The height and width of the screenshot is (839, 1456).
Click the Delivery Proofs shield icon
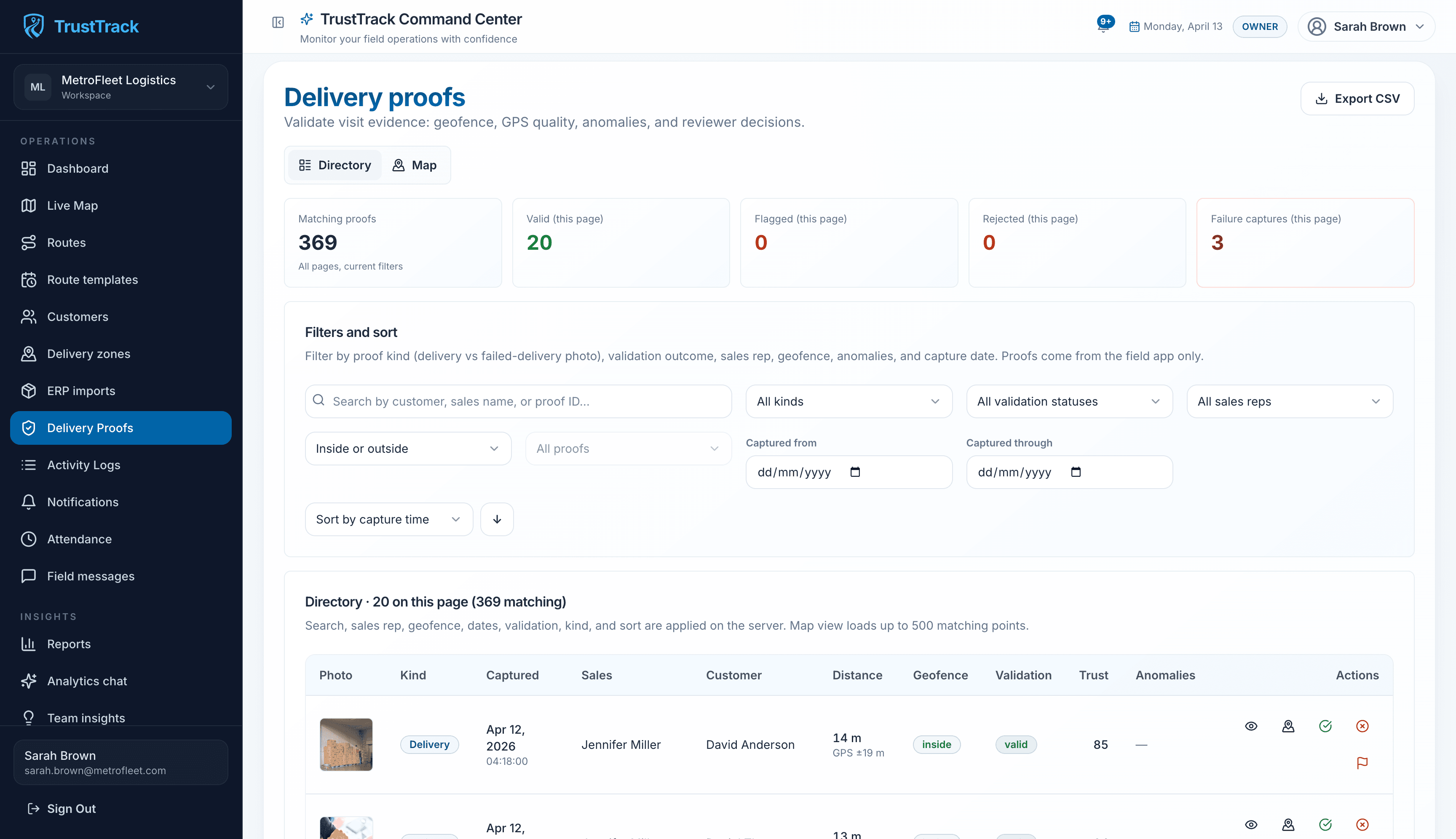point(28,428)
